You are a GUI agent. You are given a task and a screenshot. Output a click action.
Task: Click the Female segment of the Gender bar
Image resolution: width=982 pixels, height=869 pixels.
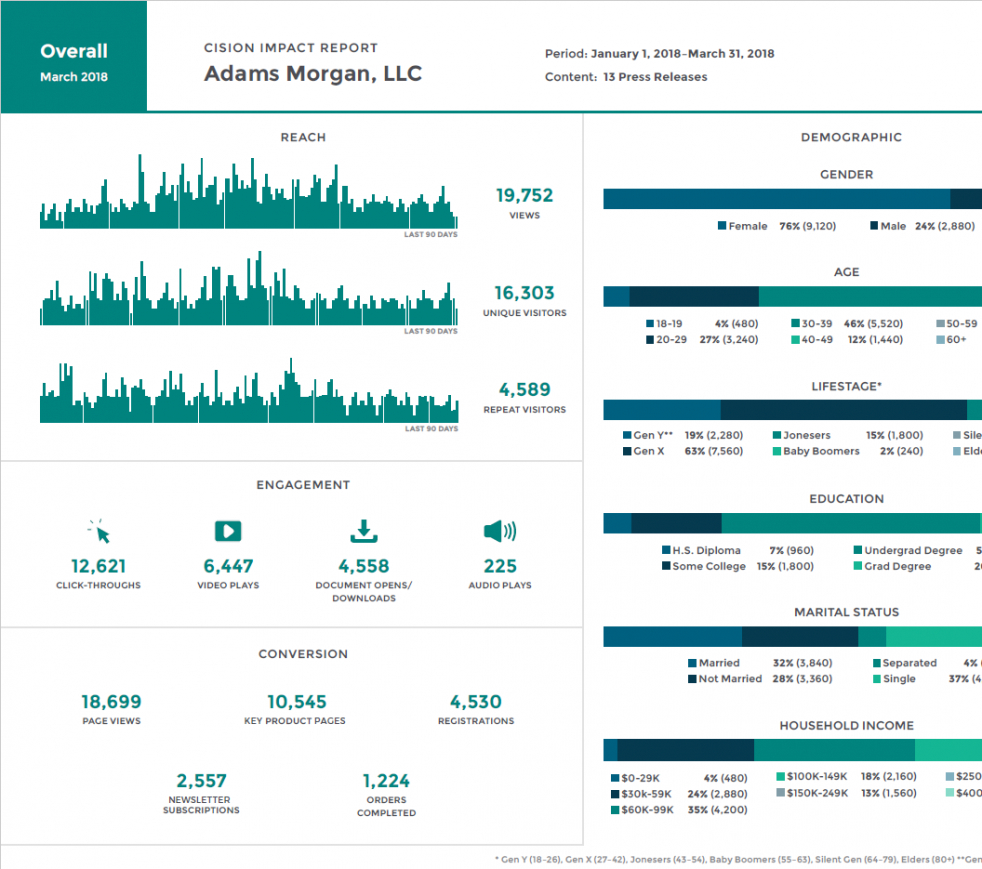[777, 198]
